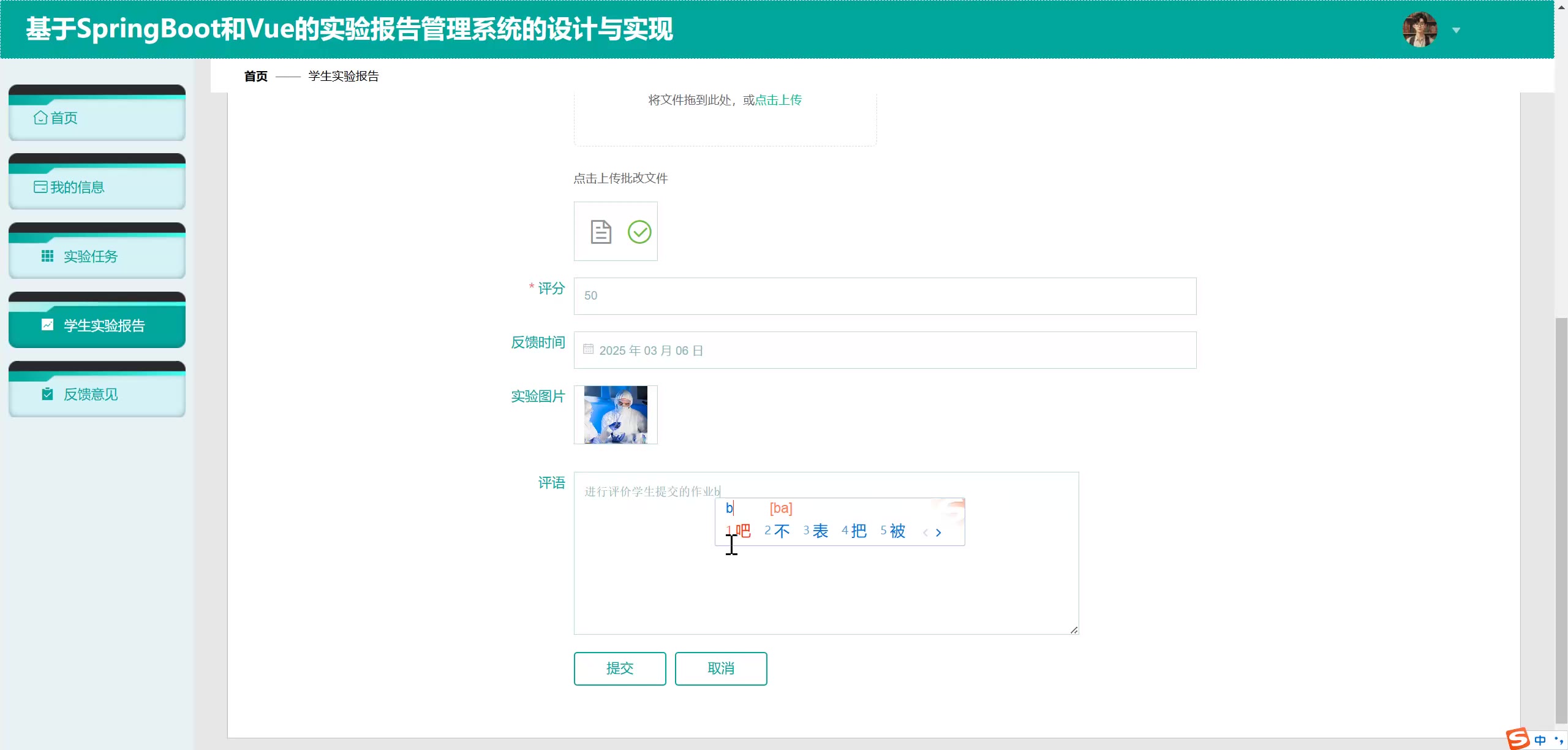1568x750 pixels.
Task: Open the 实验图片 lab photo thumbnail
Action: (616, 415)
